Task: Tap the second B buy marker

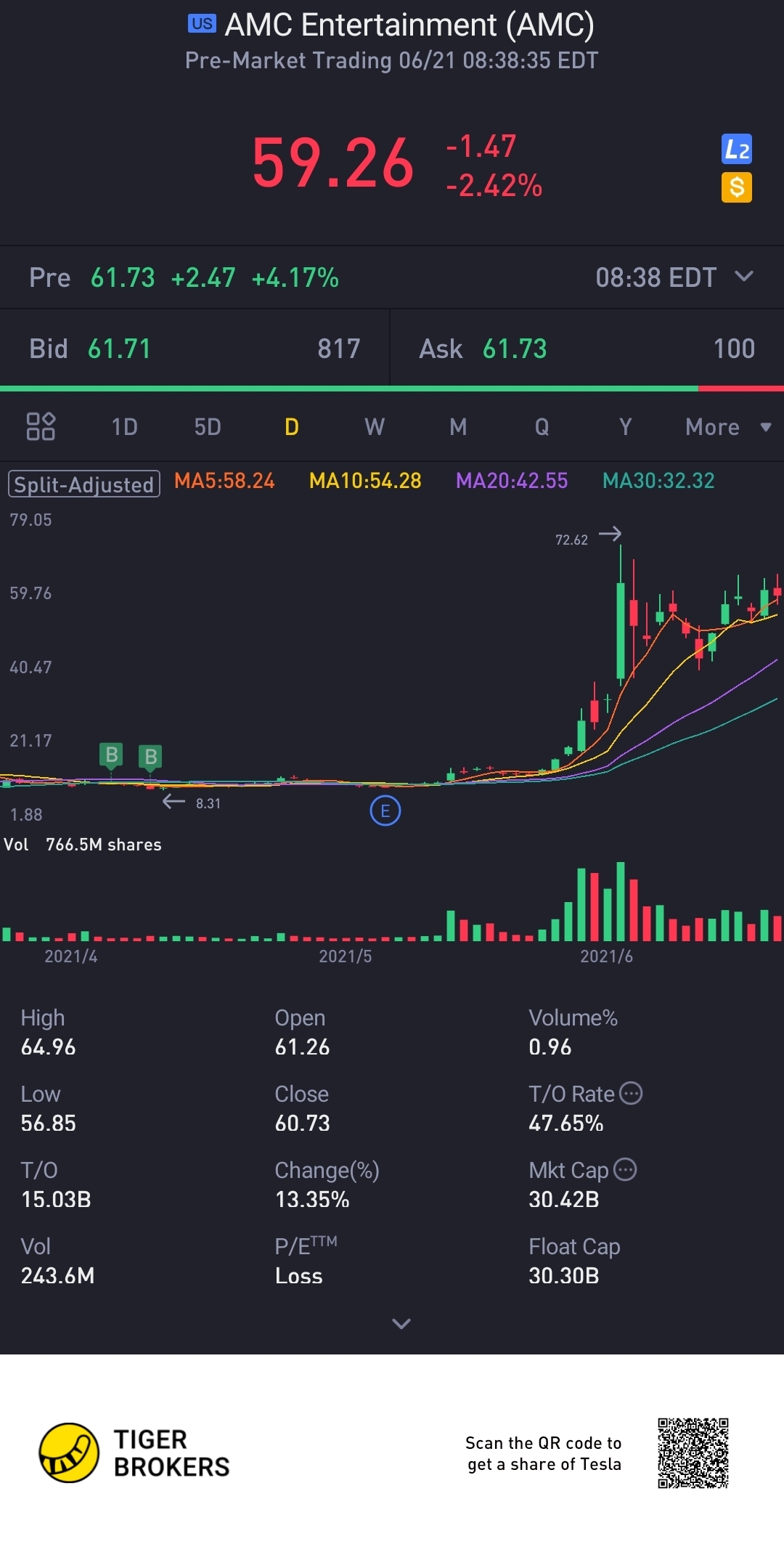Action: point(150,757)
